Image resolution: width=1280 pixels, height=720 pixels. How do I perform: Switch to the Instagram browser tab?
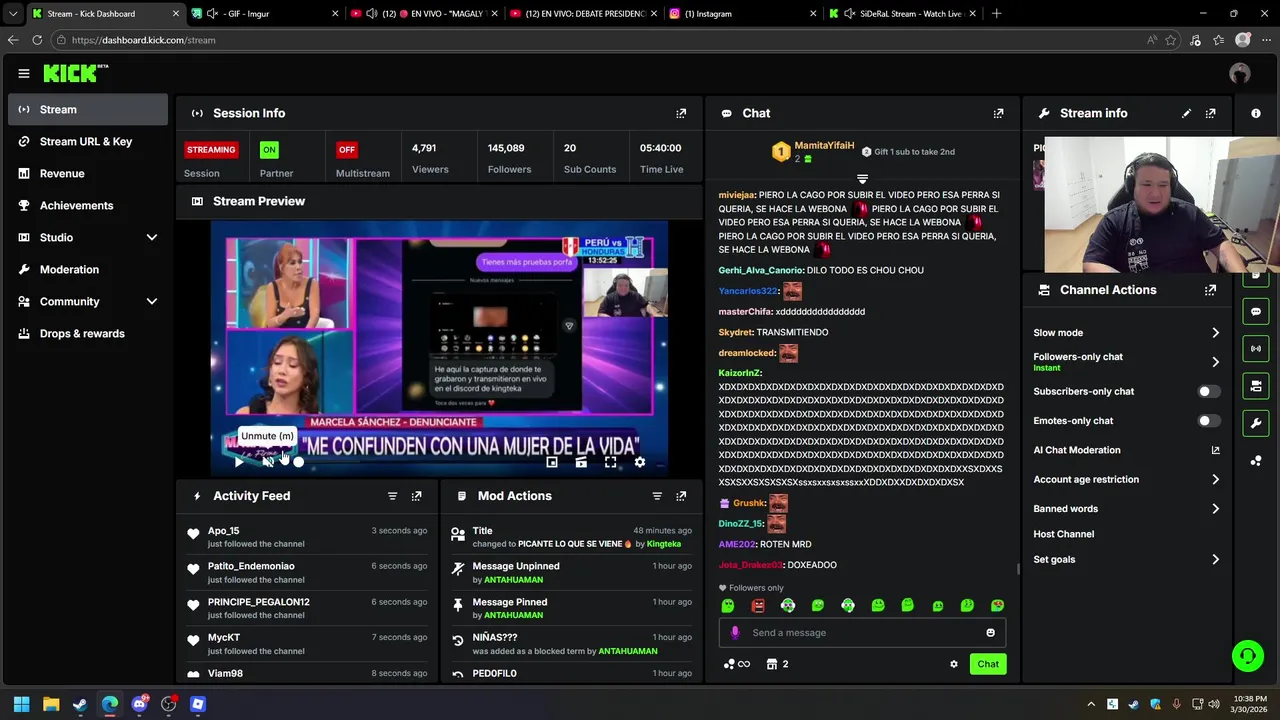[743, 14]
